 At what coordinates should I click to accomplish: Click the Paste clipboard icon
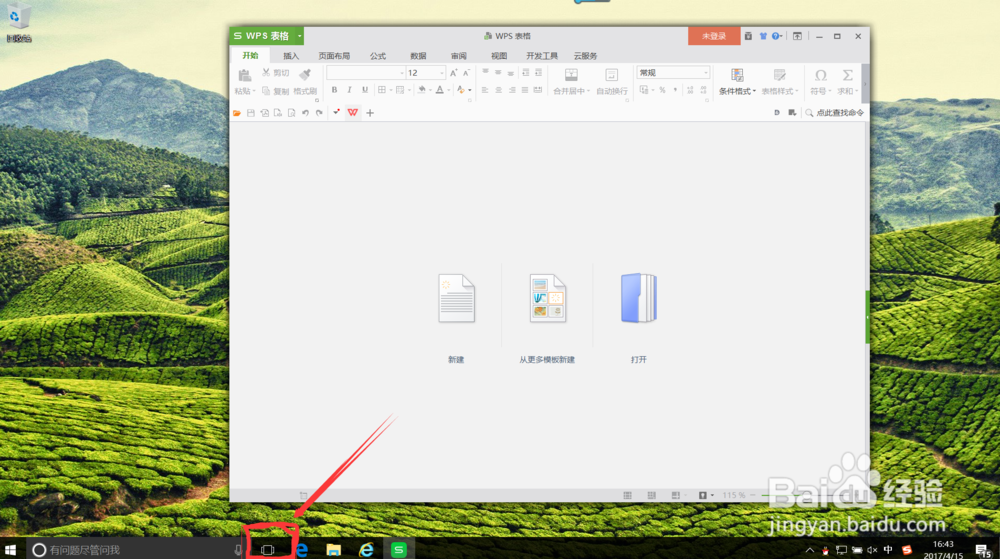[x=244, y=76]
